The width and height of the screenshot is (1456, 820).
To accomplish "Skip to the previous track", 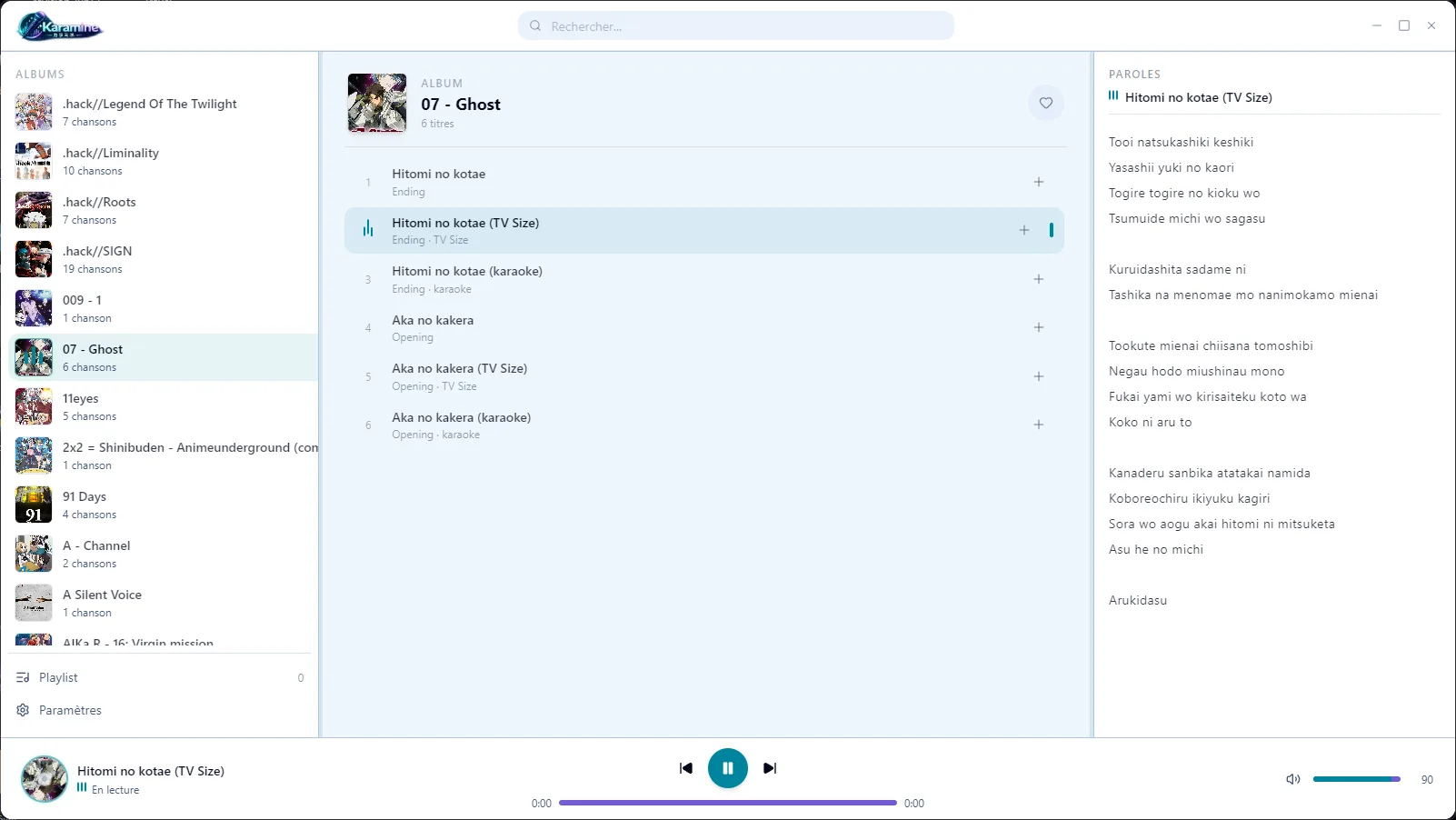I will click(x=686, y=768).
